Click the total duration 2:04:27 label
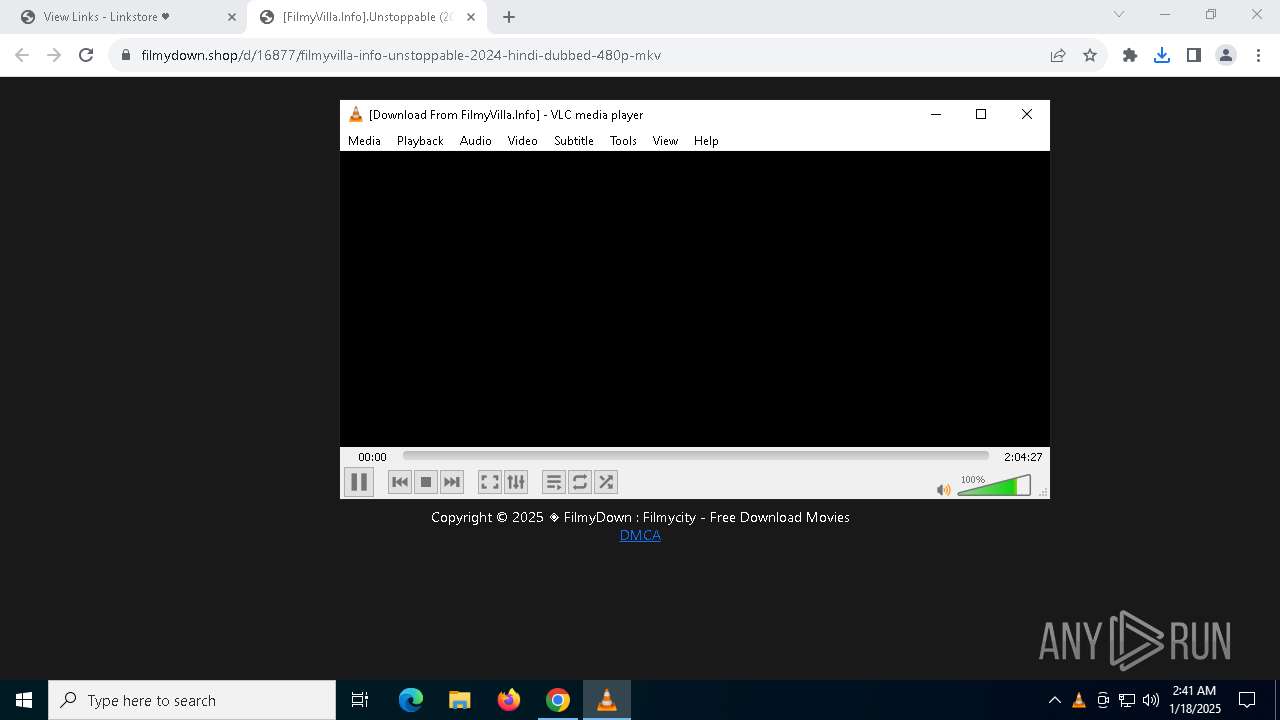Screen dimensions: 1280x720 1023,457
